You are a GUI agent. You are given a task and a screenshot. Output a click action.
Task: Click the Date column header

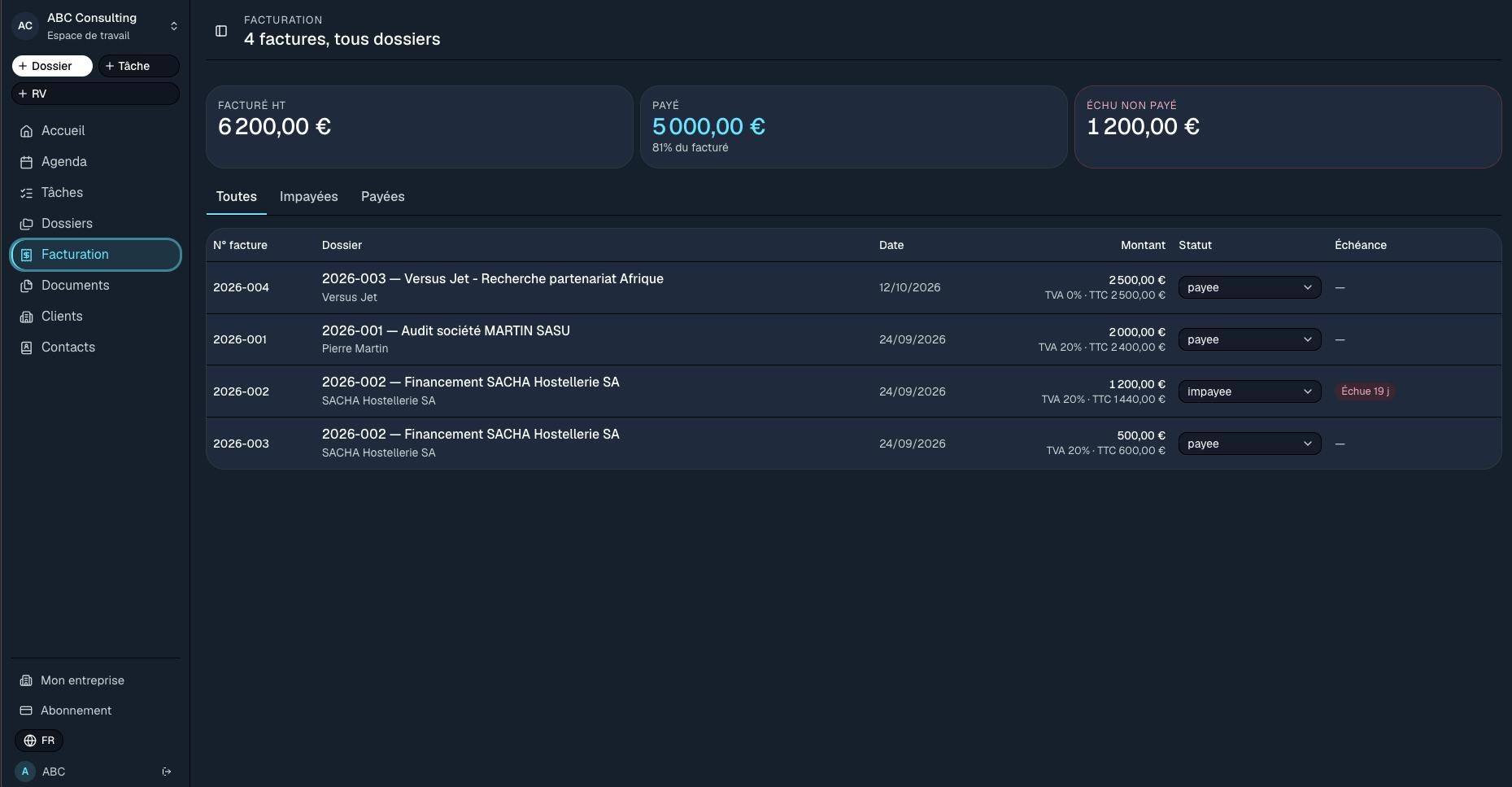pos(891,245)
